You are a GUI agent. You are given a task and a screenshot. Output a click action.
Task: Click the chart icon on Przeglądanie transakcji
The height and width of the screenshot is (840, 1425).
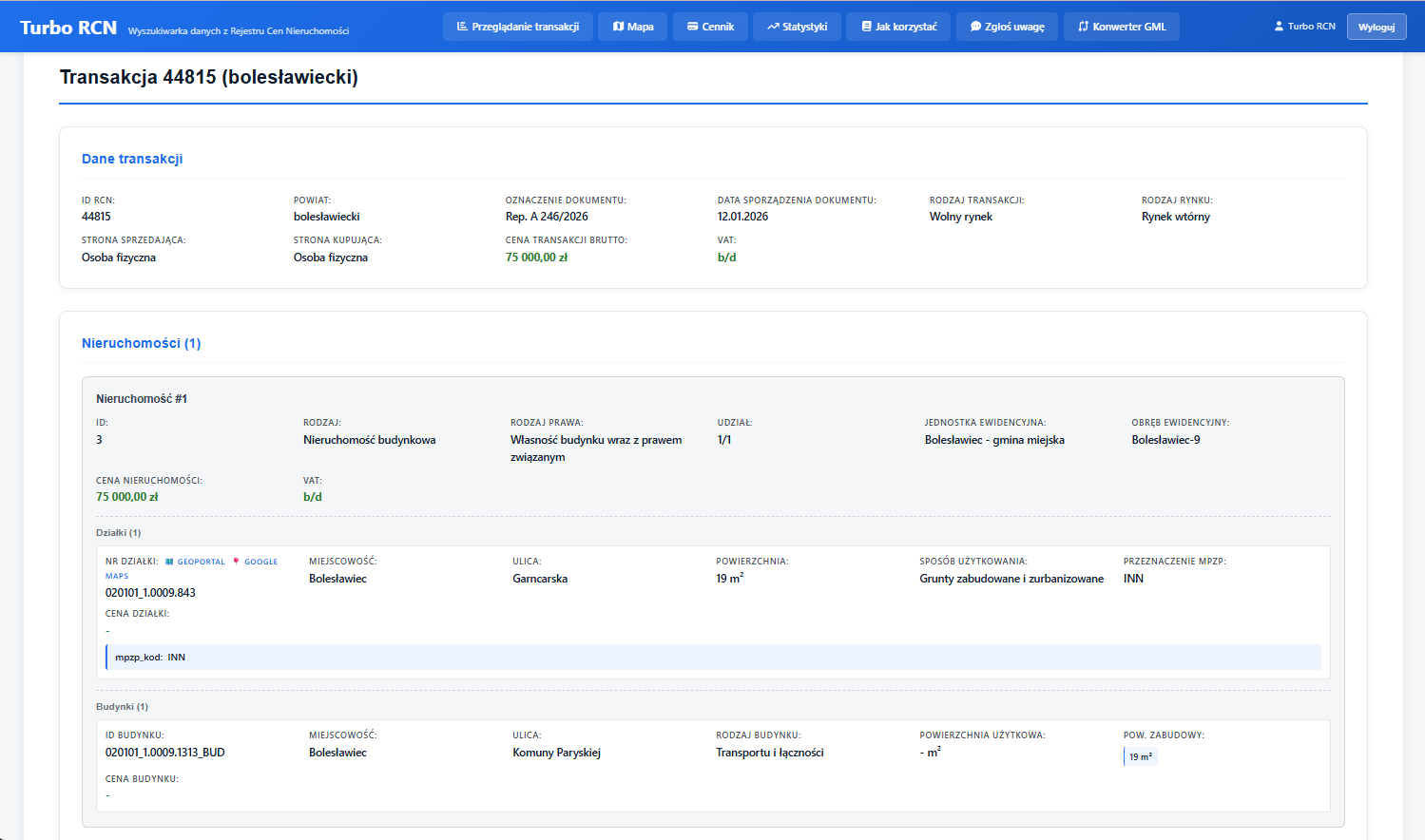(x=462, y=27)
